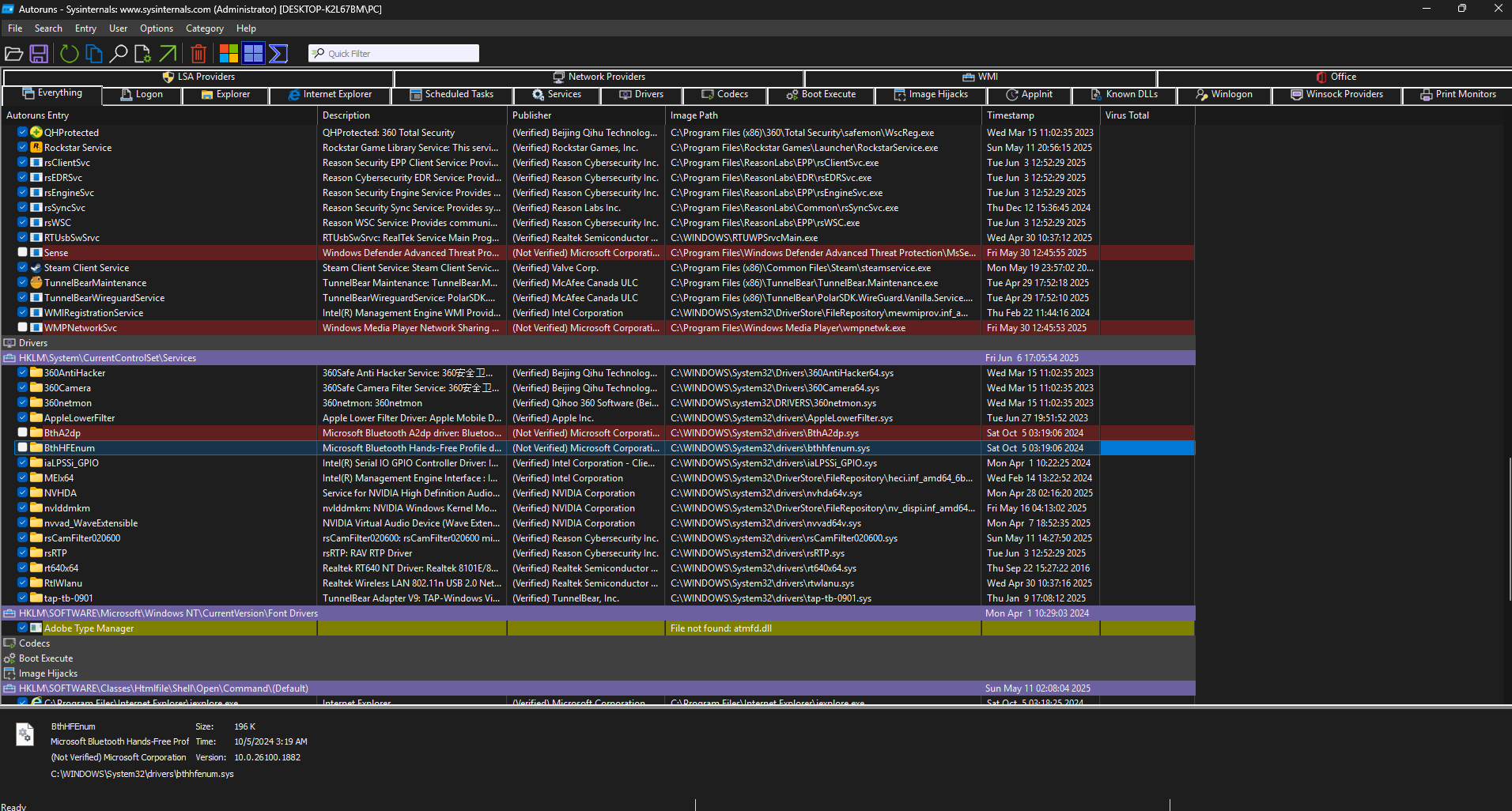The height and width of the screenshot is (811, 1512).
Task: Sort by Autoruns Entry column header
Action: click(x=159, y=115)
